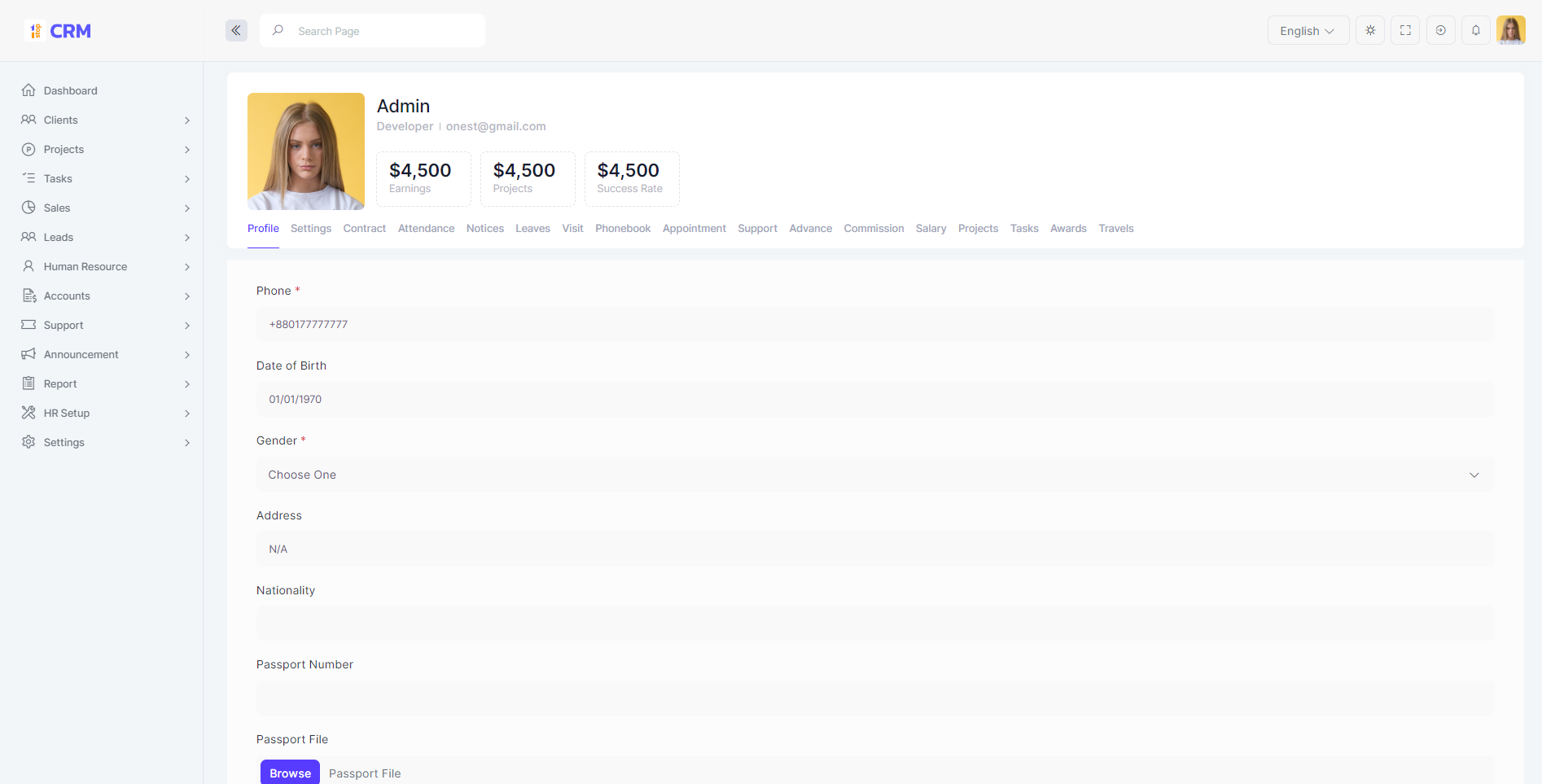Open the Gender Choose One dropdown
This screenshot has height=784, width=1542.
pos(874,475)
